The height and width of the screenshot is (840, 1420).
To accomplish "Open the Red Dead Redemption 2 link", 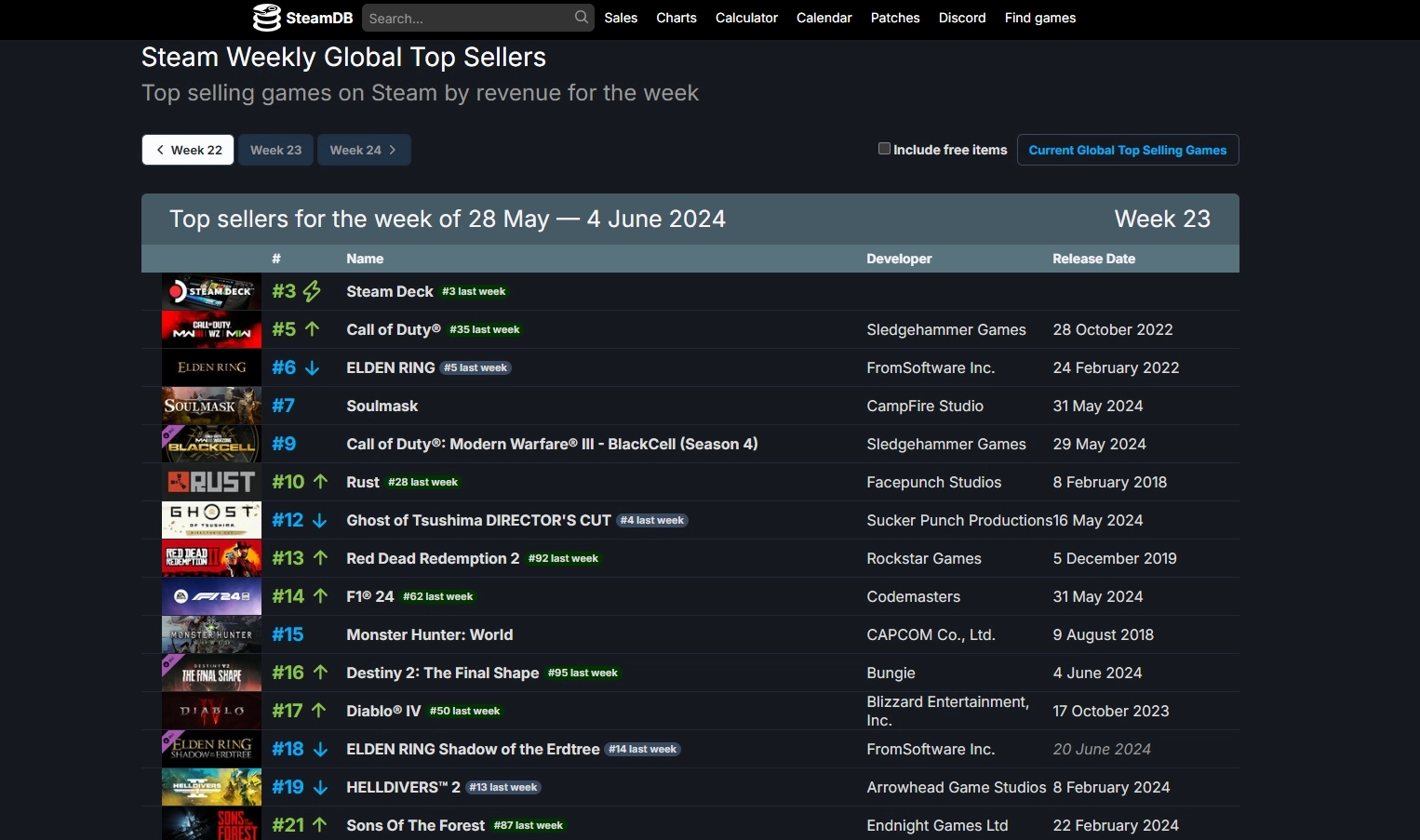I will tap(433, 558).
